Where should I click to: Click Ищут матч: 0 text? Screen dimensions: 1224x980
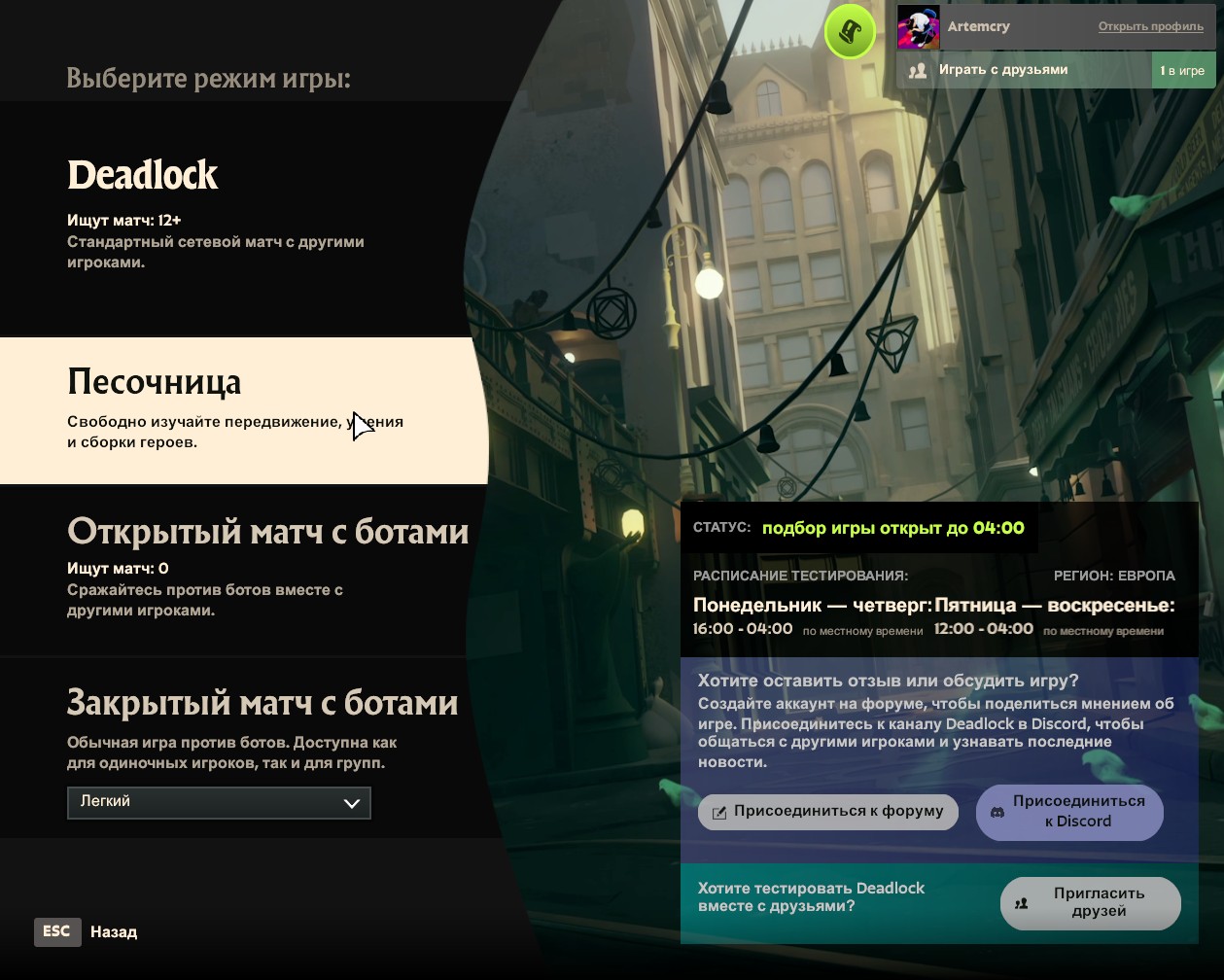(118, 569)
